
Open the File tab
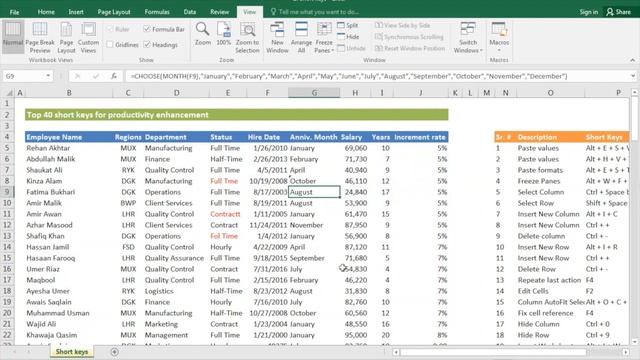14,12
